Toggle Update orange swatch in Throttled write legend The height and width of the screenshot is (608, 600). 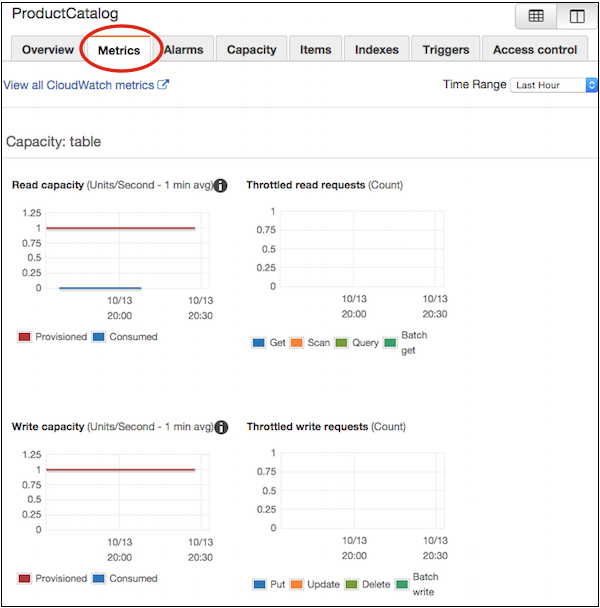(296, 584)
